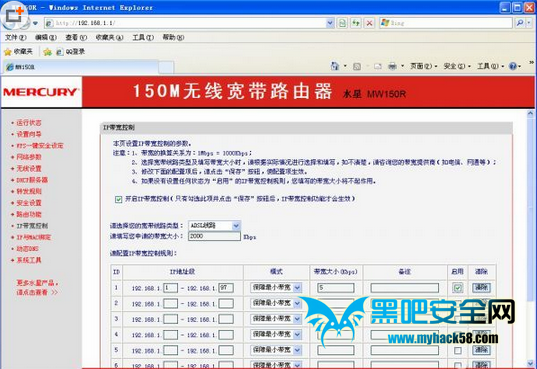Click the 清除 button for rule 5
This screenshot has width=537, height=369.
[x=481, y=350]
